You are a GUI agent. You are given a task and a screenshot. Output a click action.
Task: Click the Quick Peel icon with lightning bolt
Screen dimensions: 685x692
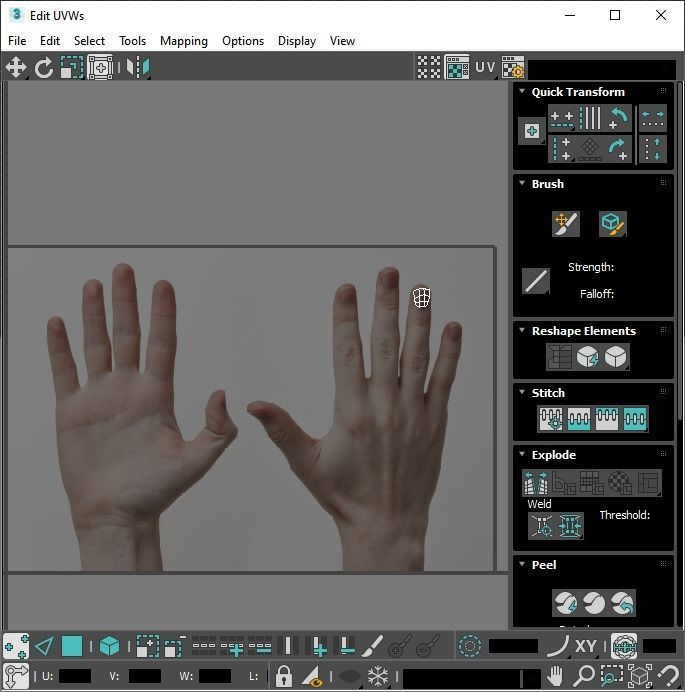pyautogui.click(x=566, y=603)
